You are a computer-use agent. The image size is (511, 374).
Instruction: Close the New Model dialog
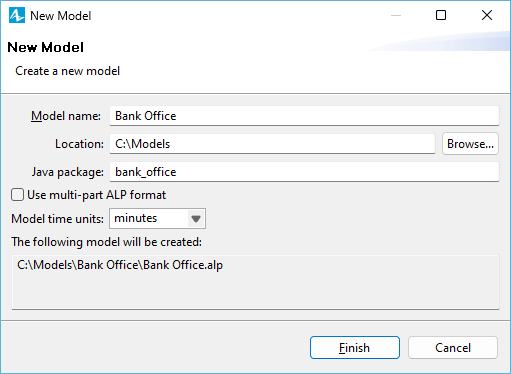pyautogui.click(x=487, y=15)
